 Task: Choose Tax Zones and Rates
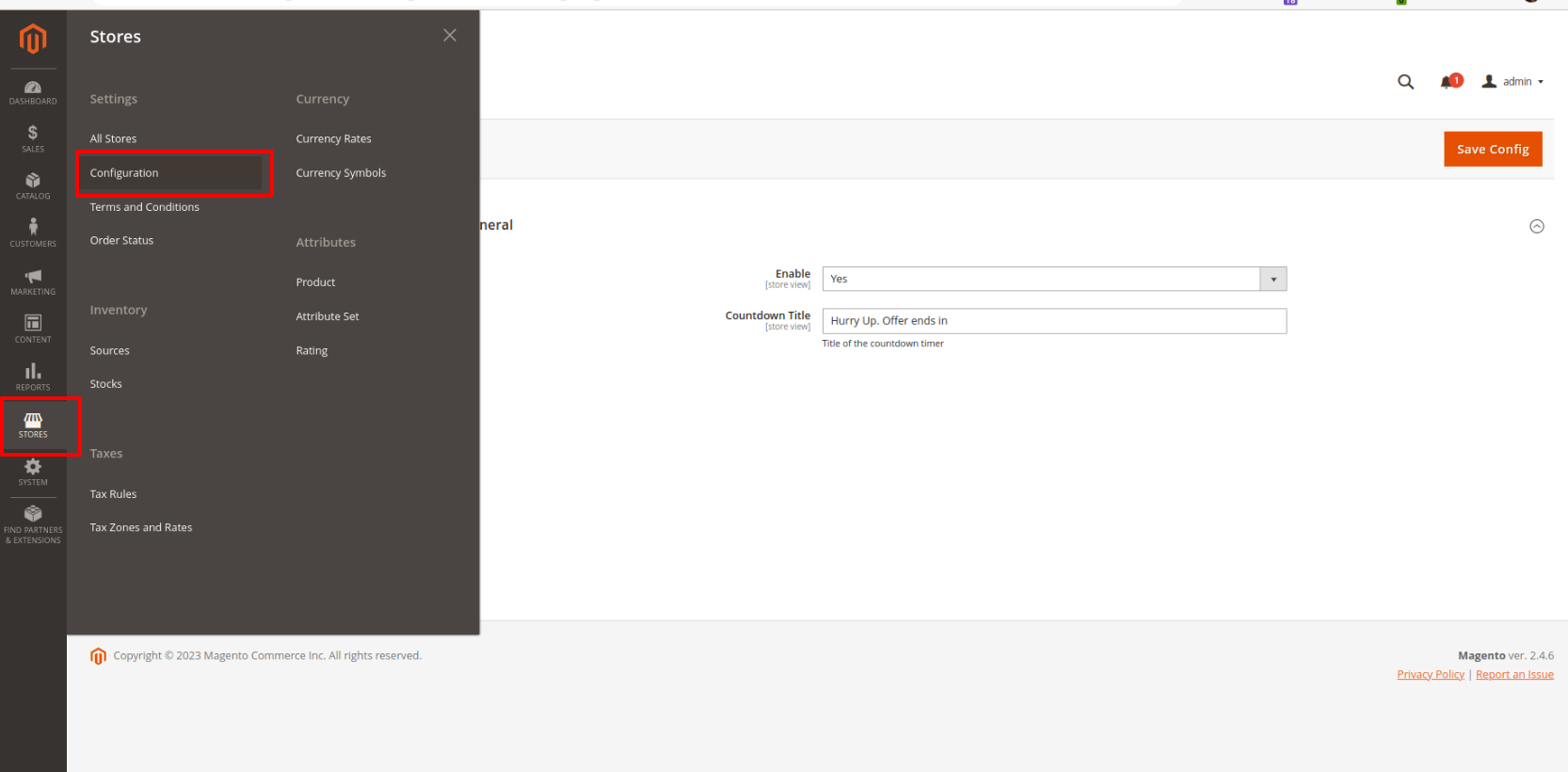pos(141,528)
